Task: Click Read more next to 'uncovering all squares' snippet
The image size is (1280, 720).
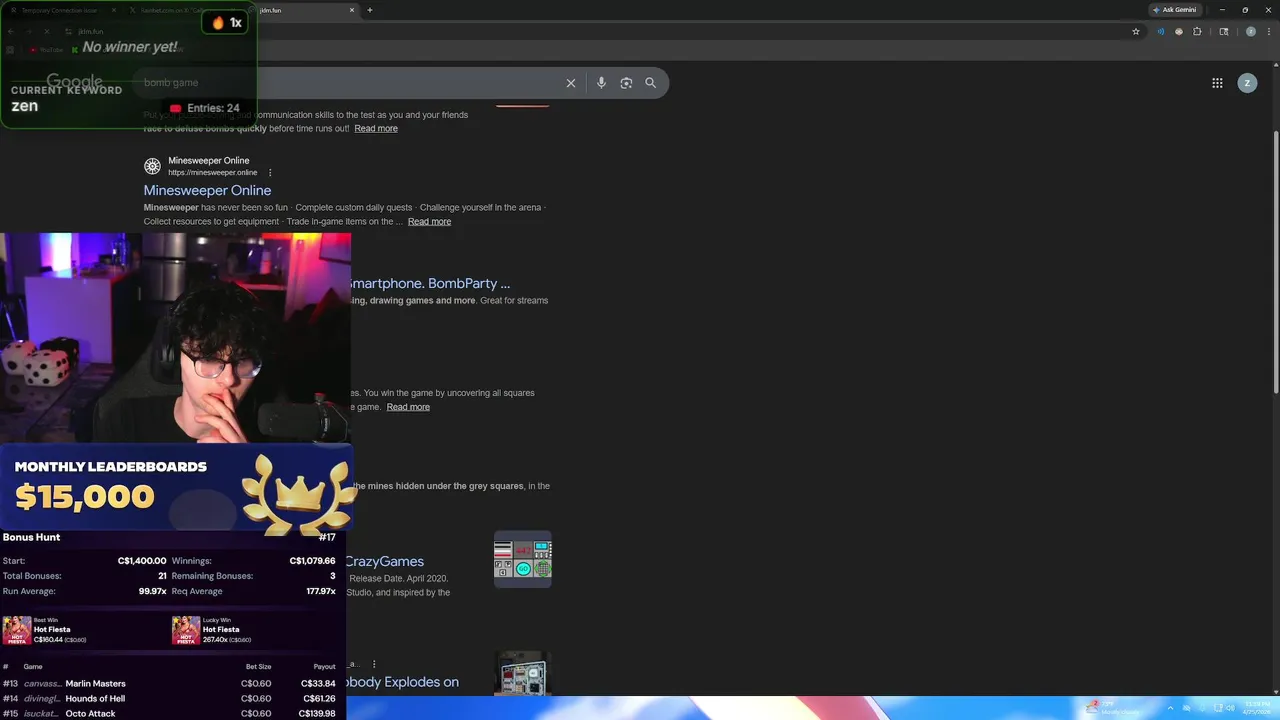Action: pyautogui.click(x=408, y=407)
